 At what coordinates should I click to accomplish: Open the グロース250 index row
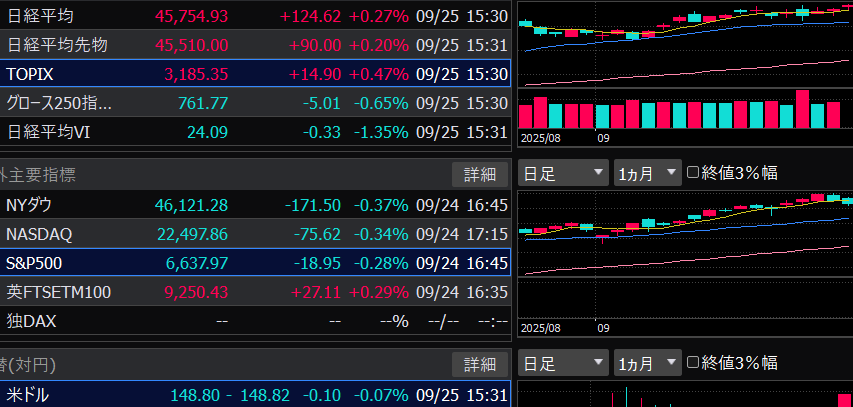pos(255,103)
